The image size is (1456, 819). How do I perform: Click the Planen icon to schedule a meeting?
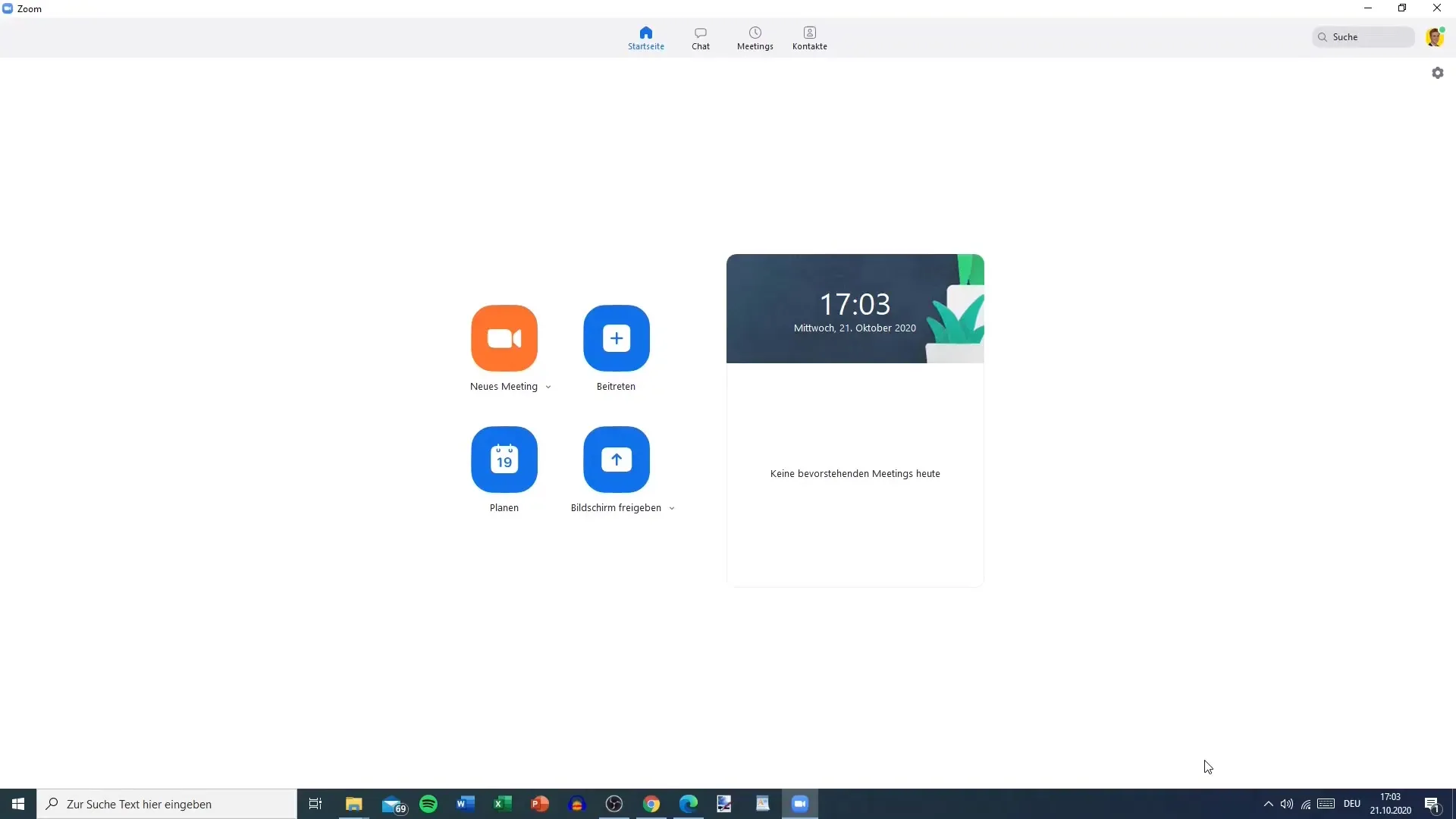[x=504, y=459]
